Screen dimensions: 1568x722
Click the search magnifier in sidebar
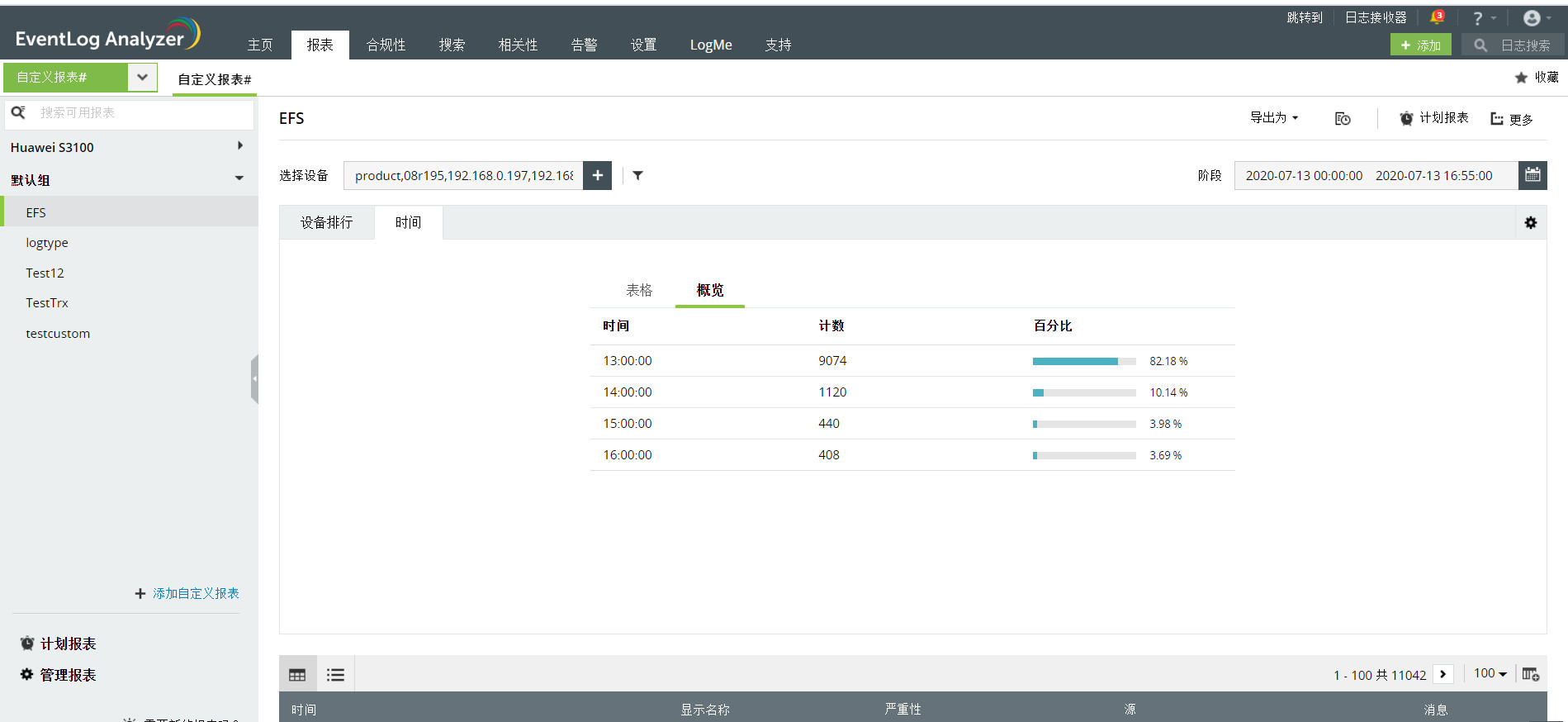click(x=18, y=112)
